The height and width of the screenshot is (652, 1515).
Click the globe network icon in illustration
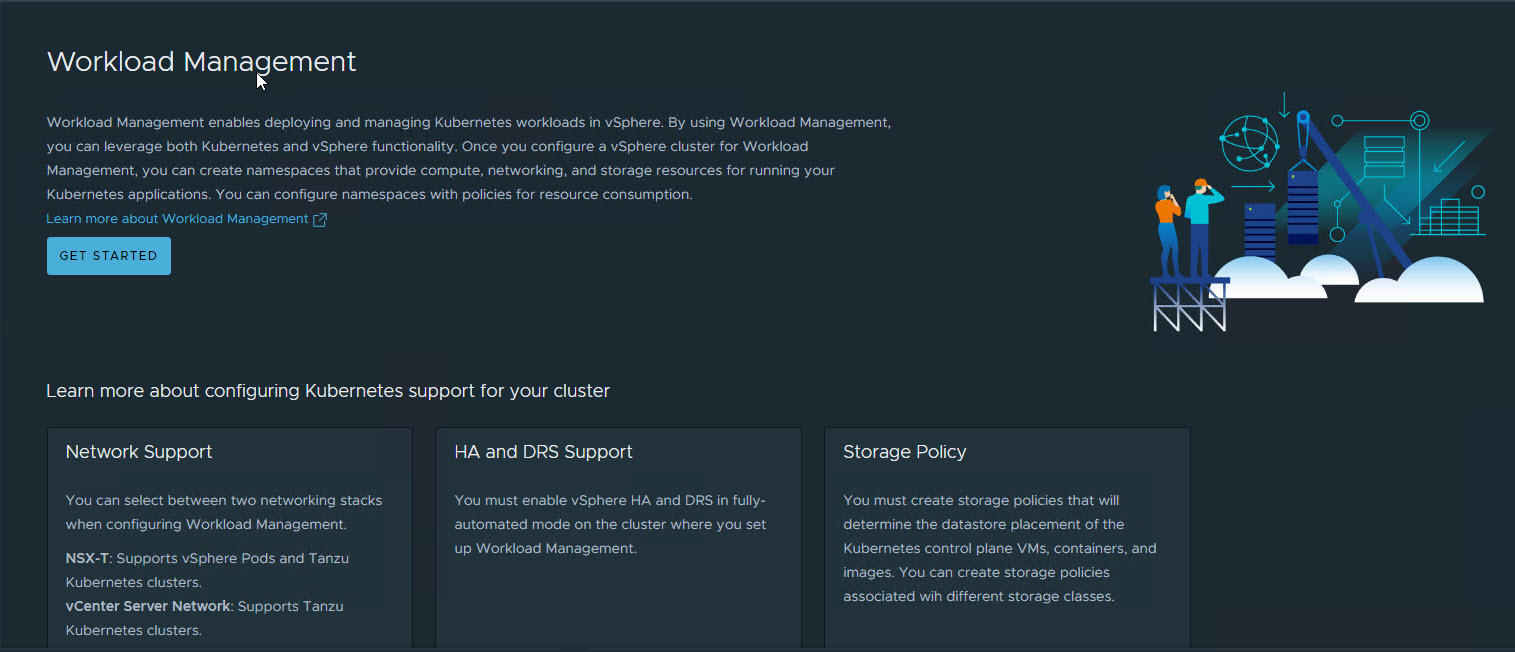tap(1249, 142)
